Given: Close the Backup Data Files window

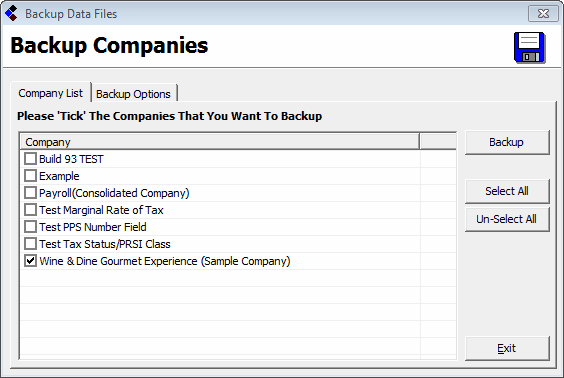Looking at the screenshot, I should pyautogui.click(x=543, y=14).
